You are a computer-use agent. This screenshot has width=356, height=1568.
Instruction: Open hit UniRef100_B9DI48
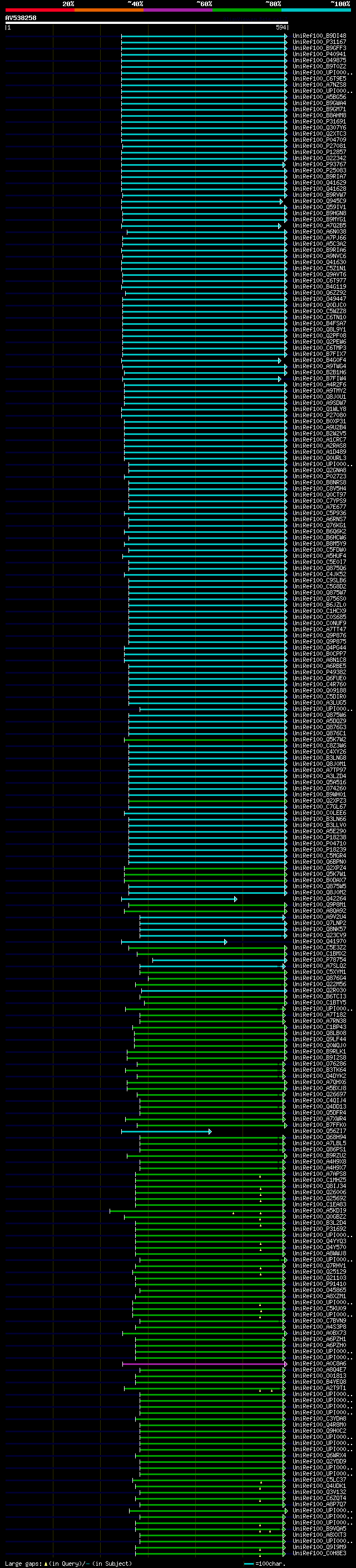point(319,36)
